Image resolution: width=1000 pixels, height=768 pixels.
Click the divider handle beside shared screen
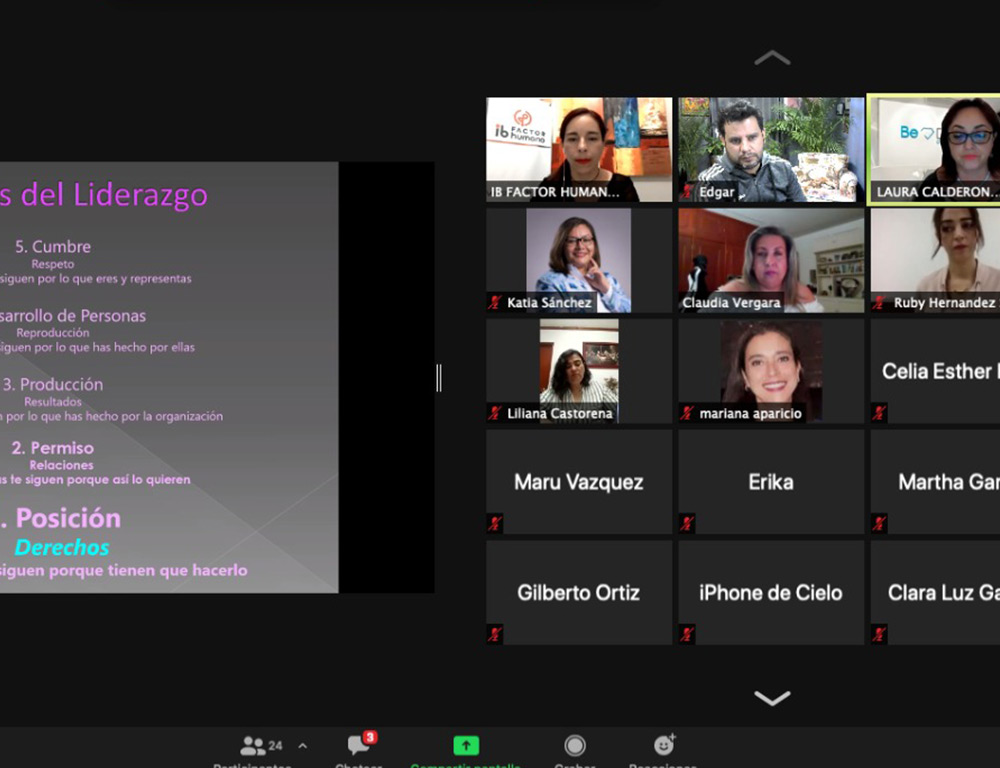click(439, 378)
